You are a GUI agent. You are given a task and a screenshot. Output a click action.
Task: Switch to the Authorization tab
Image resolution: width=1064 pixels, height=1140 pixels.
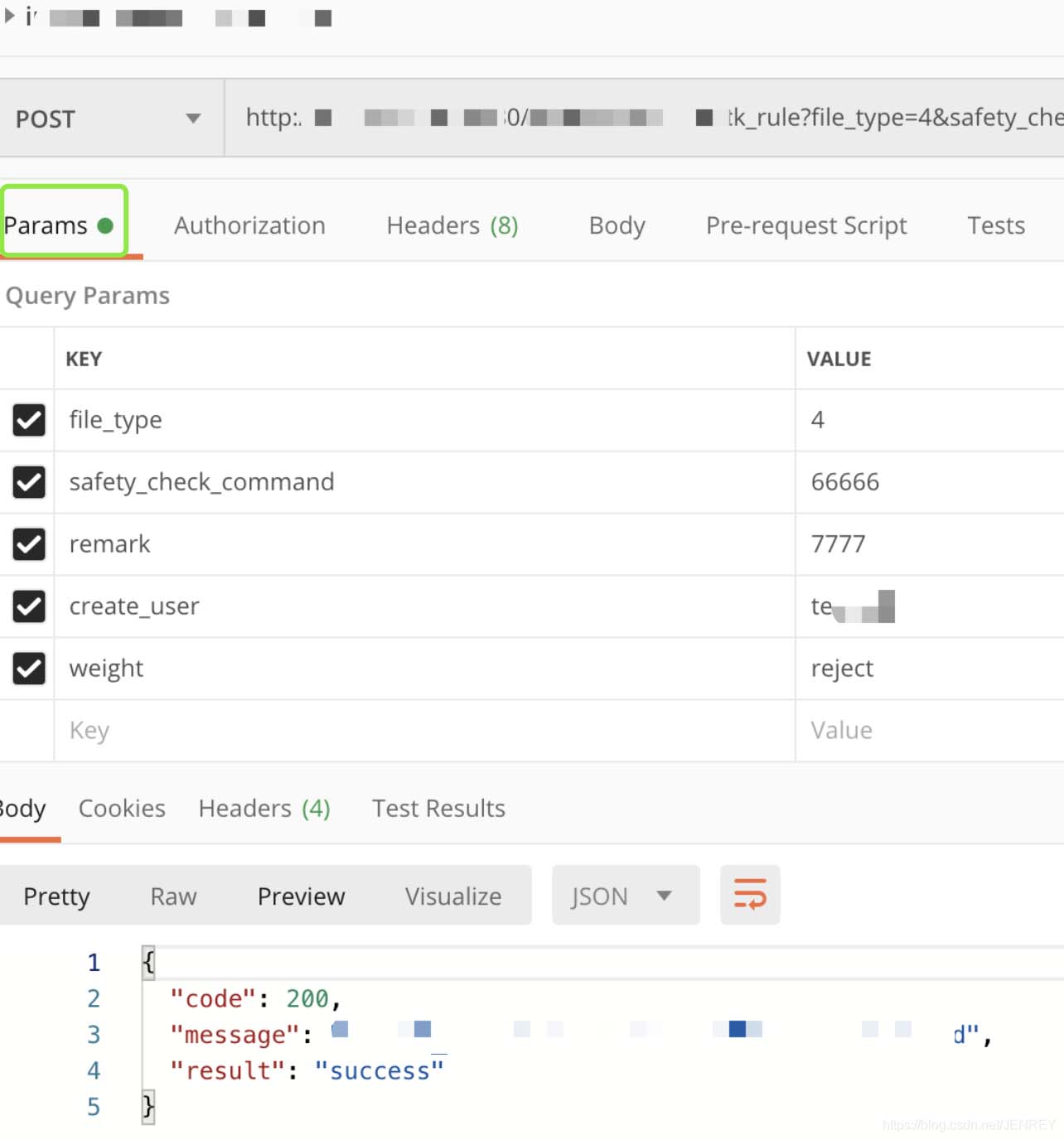[x=249, y=225]
